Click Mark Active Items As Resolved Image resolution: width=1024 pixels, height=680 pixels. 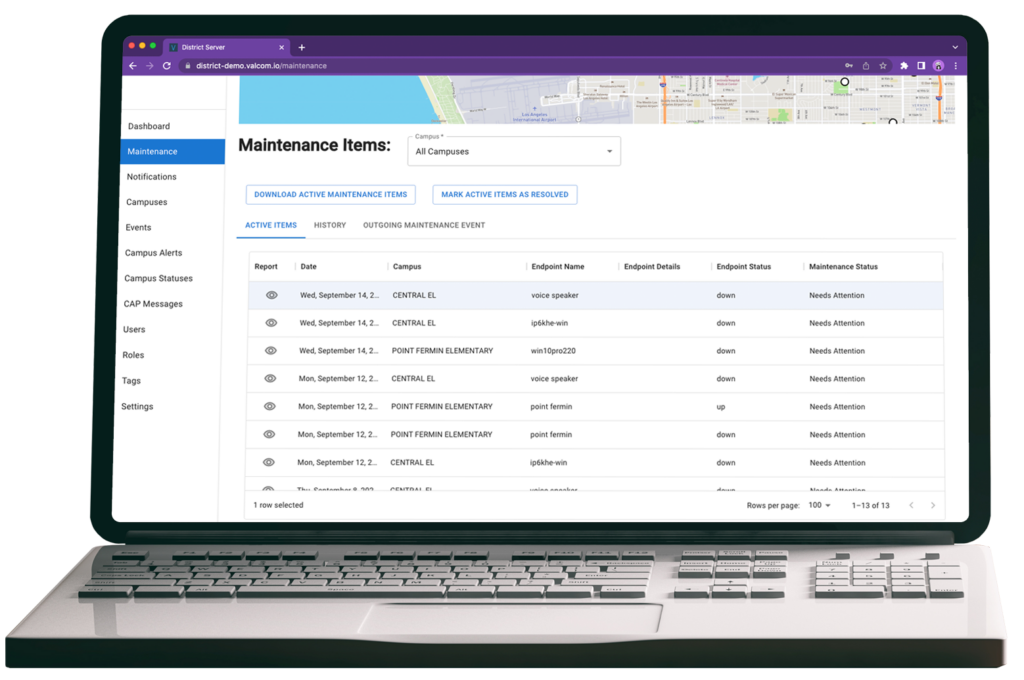point(504,195)
